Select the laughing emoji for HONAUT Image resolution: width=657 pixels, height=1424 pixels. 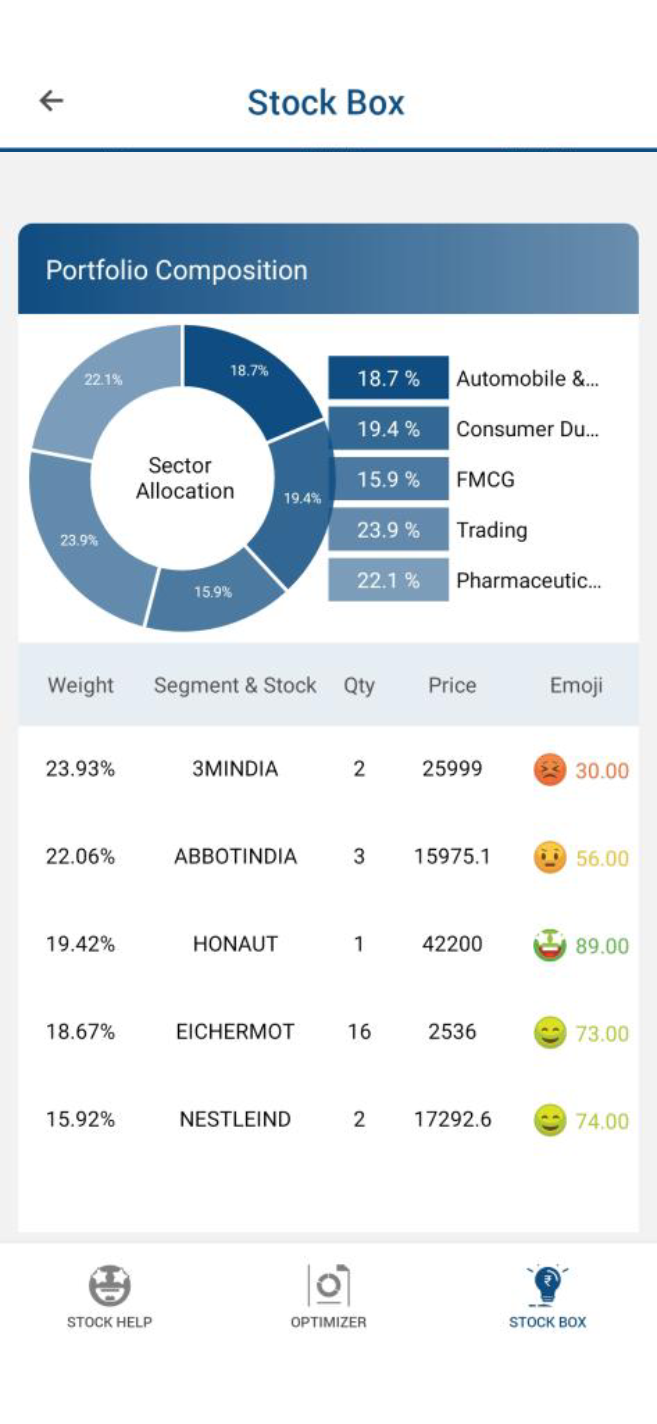549,945
